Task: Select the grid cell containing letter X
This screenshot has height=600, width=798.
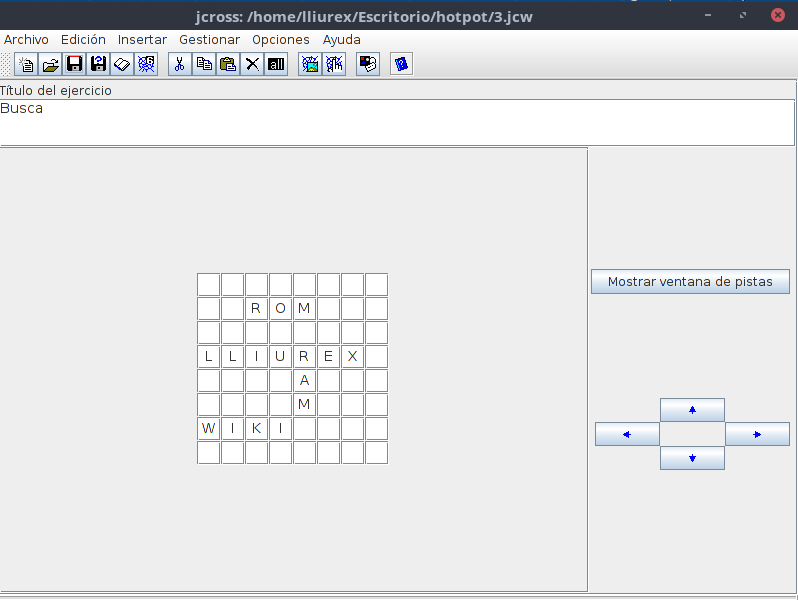Action: point(352,357)
